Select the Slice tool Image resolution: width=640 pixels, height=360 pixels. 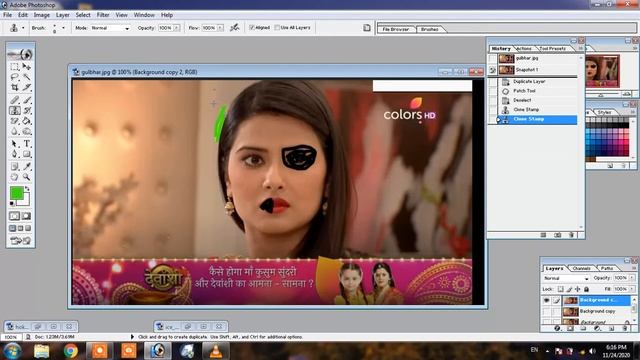(x=27, y=87)
